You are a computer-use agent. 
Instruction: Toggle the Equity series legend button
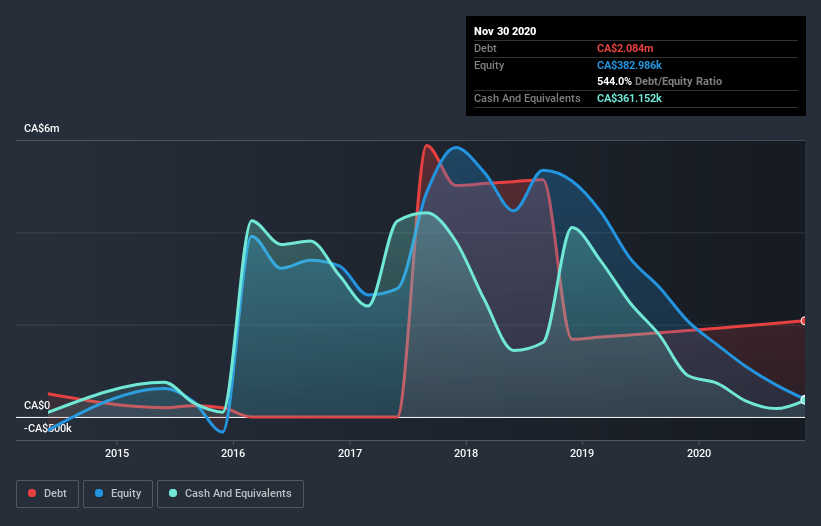[x=118, y=494]
